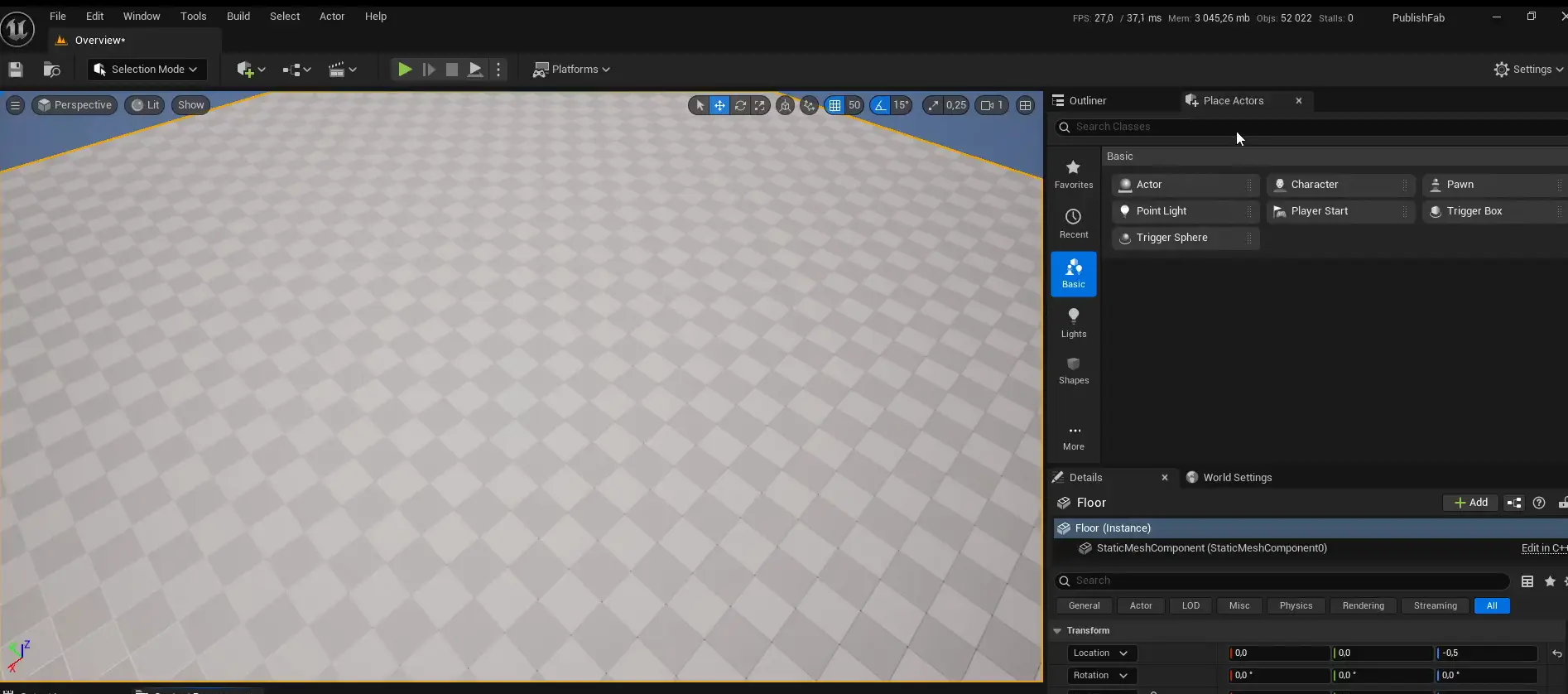Toggle scale snapping in the viewport
Viewport: 1568px width, 694px height.
[x=934, y=105]
